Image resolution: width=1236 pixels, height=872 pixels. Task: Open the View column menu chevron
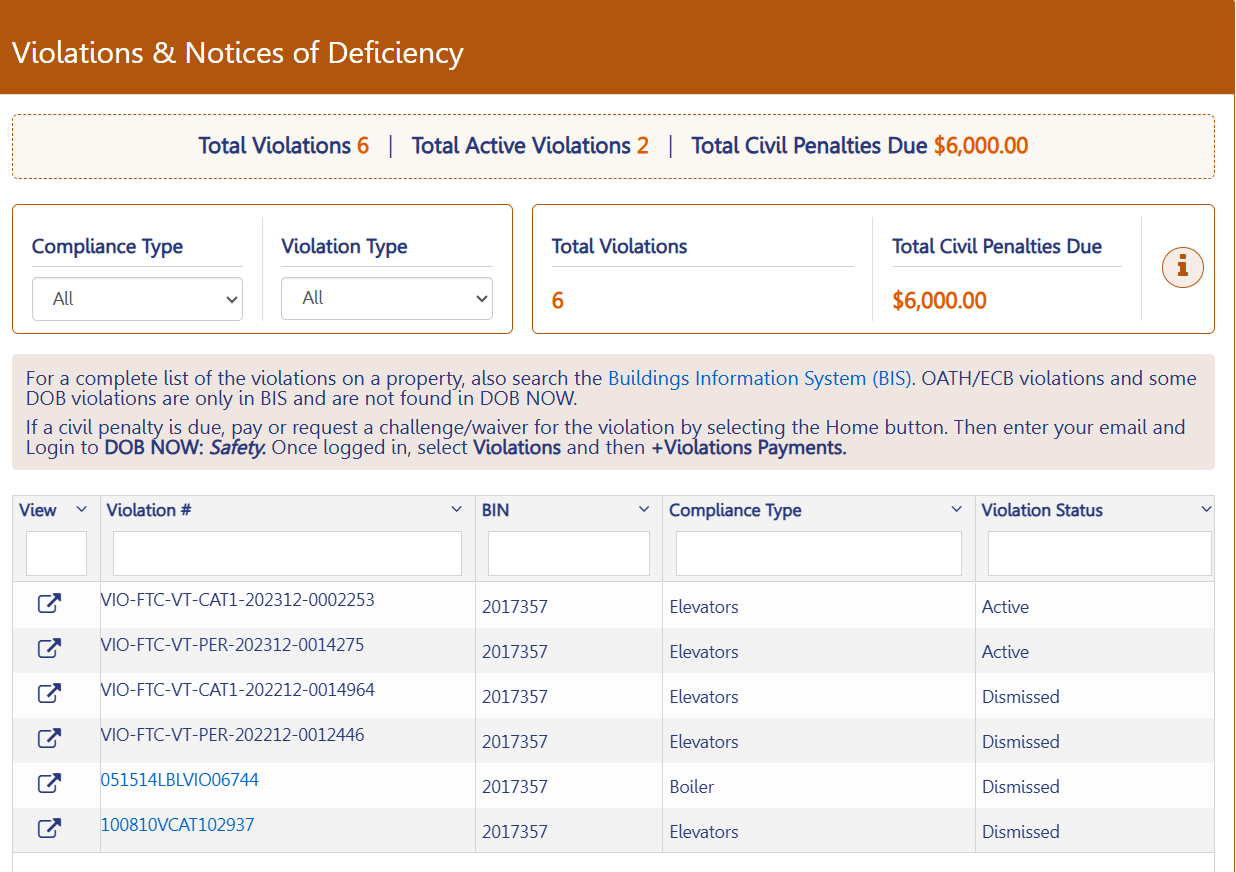tap(82, 510)
